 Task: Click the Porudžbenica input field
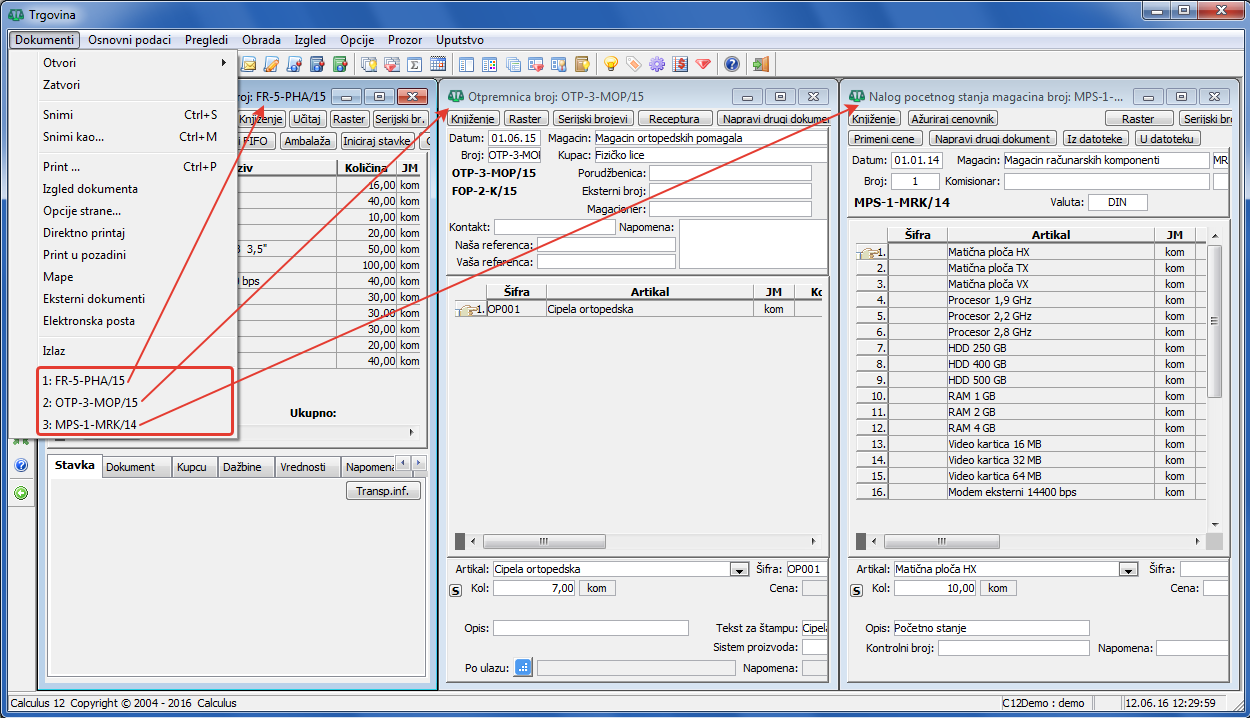click(x=729, y=173)
